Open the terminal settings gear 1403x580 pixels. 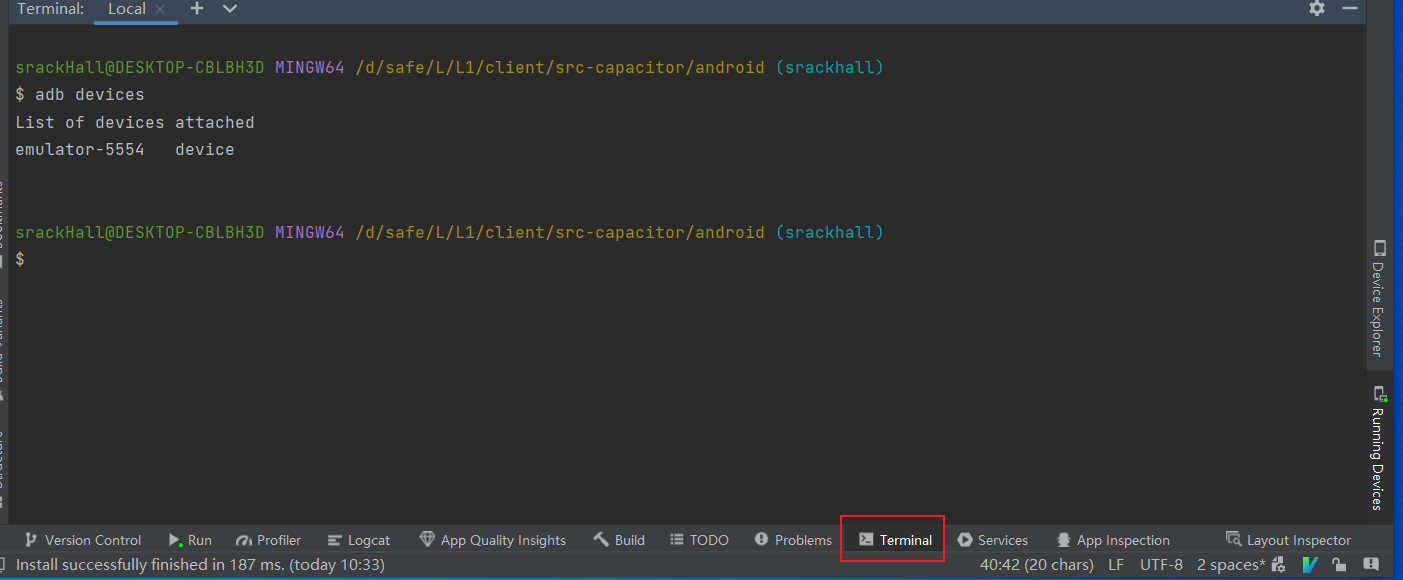pyautogui.click(x=1317, y=8)
